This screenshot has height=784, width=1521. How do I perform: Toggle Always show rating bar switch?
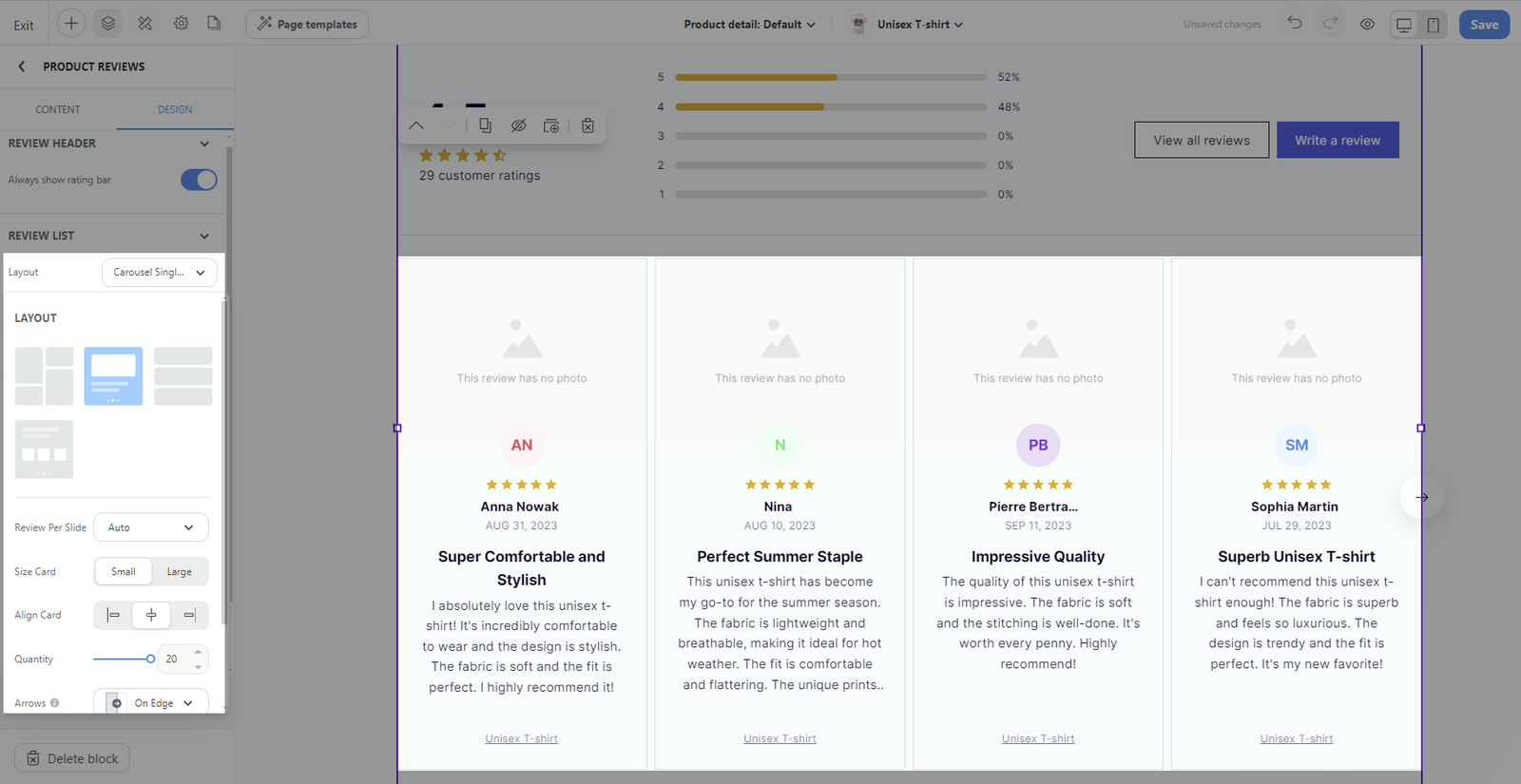[199, 180]
